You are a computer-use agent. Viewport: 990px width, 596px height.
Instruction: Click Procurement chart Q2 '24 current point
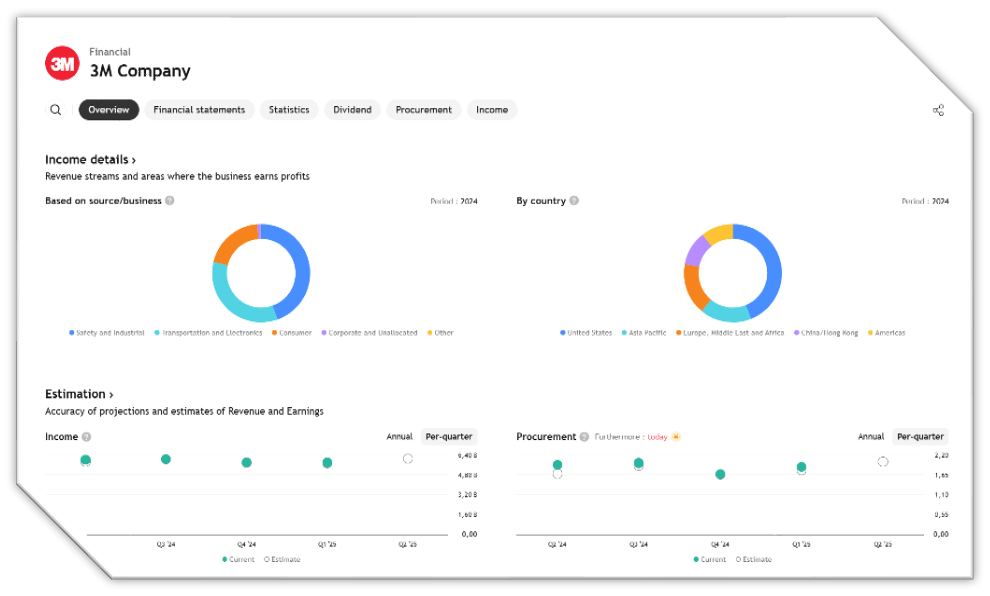click(557, 465)
